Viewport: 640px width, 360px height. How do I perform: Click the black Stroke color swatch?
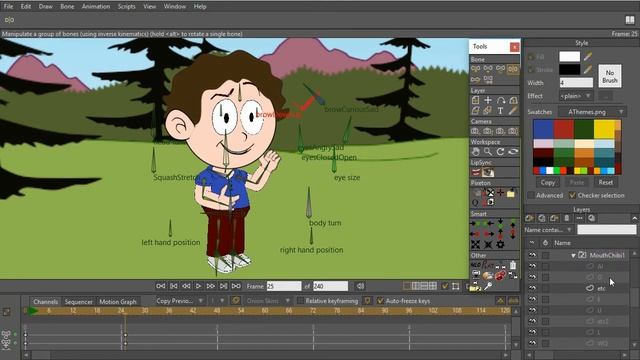(x=569, y=69)
